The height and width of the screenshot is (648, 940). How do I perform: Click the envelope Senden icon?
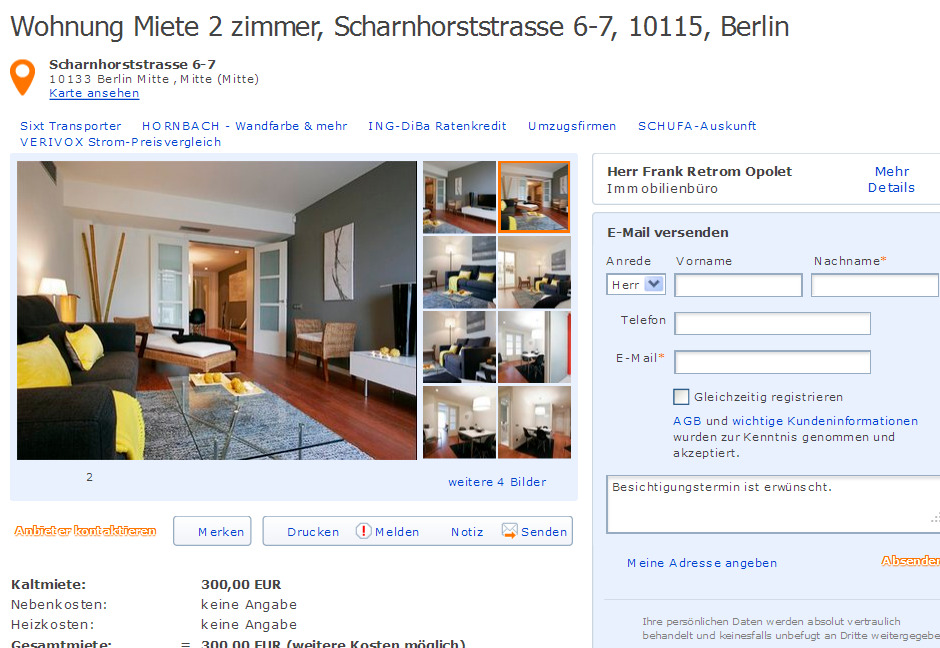pyautogui.click(x=510, y=531)
